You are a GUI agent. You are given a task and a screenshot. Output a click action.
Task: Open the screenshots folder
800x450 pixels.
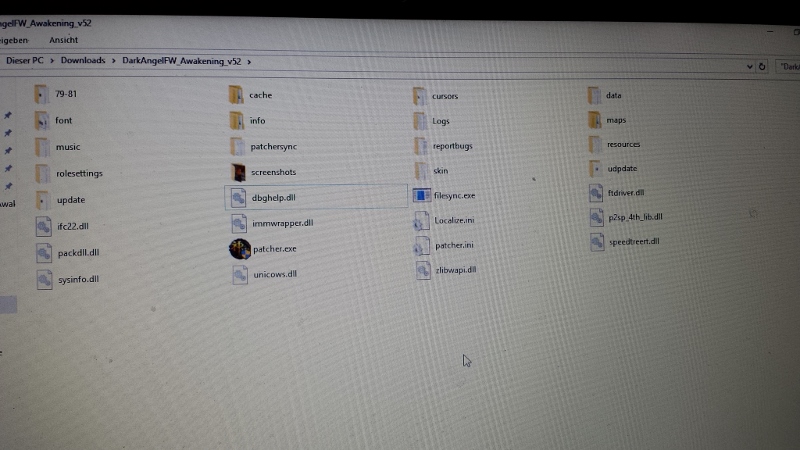tap(272, 172)
